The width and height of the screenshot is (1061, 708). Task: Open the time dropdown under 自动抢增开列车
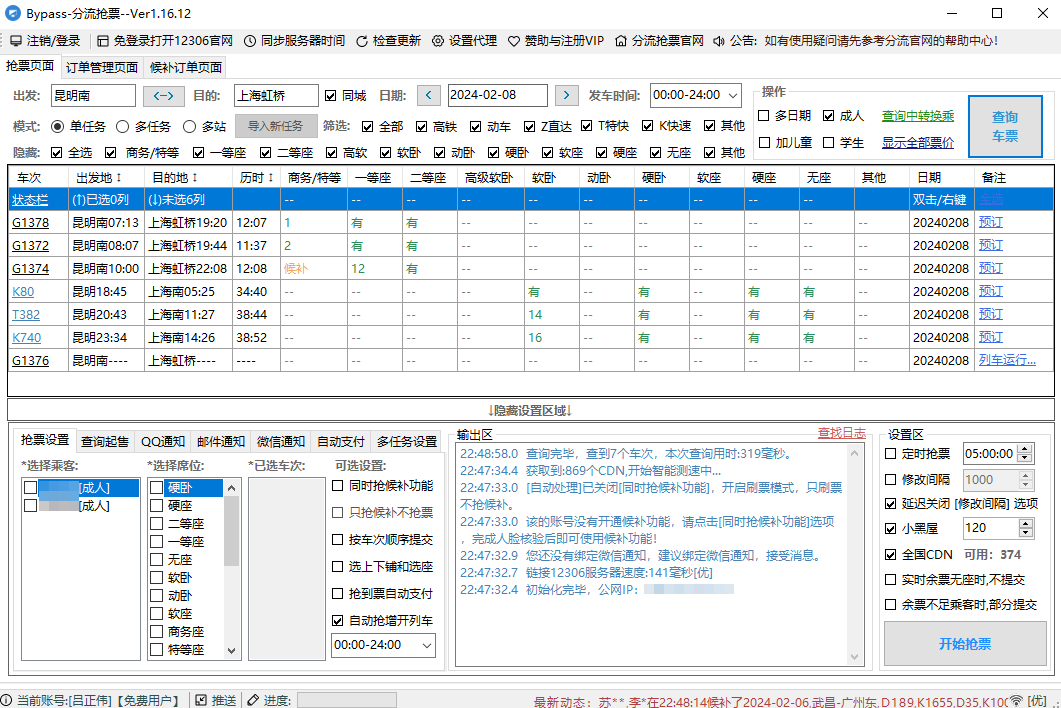pos(429,645)
